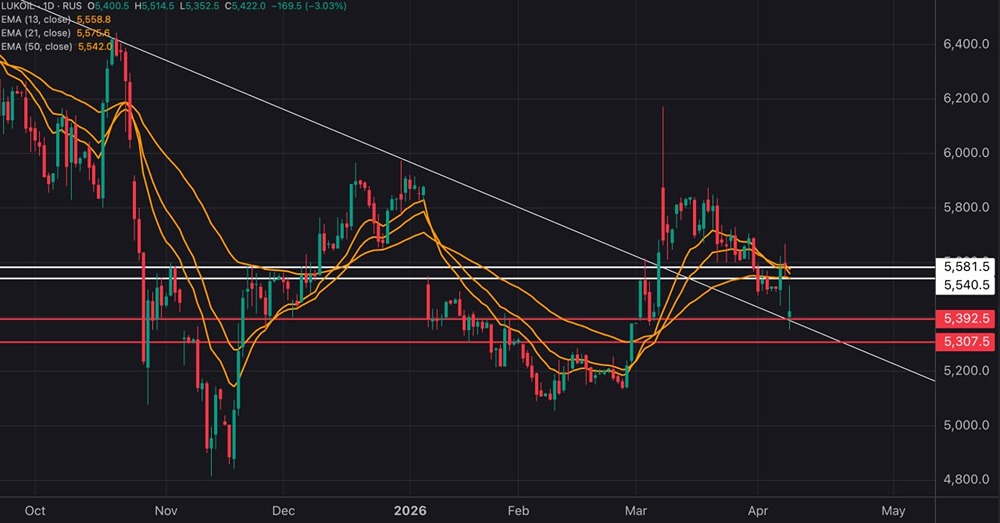The height and width of the screenshot is (523, 1000).
Task: Select the 5,307.5 red price label
Action: pos(966,342)
